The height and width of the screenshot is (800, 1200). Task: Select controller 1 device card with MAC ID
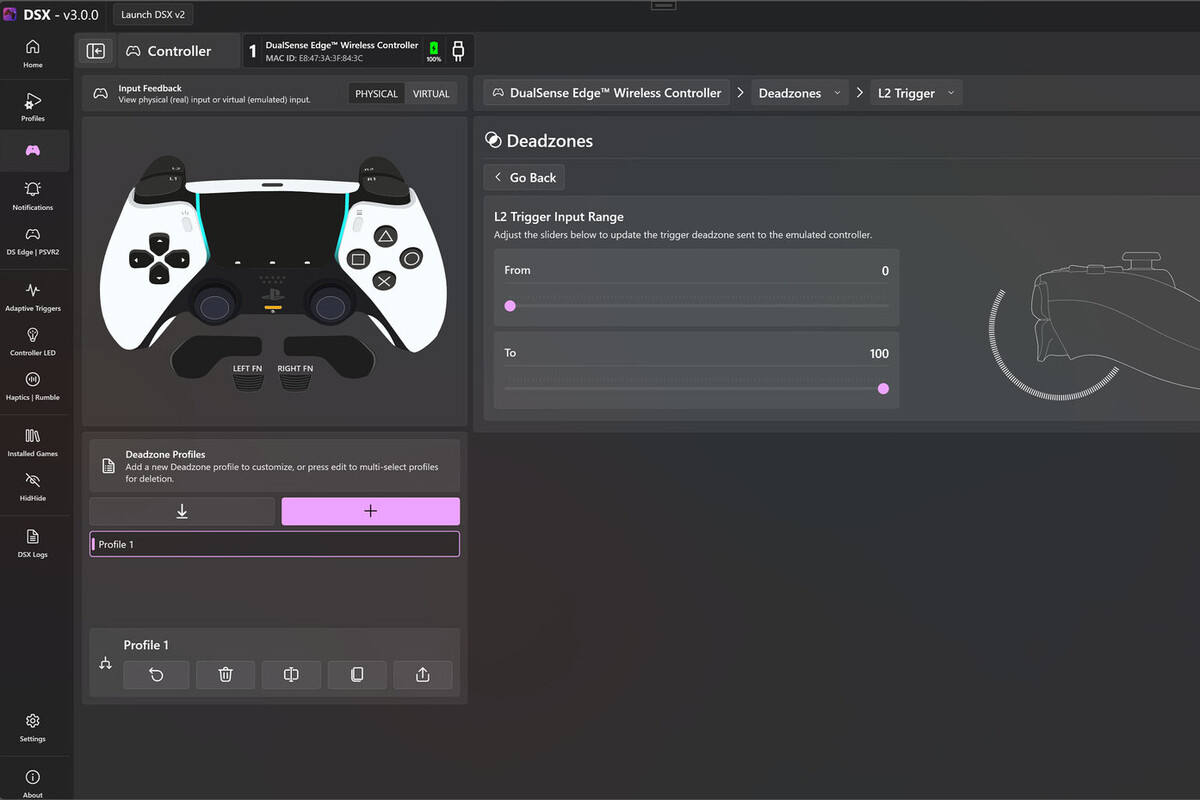click(x=358, y=51)
